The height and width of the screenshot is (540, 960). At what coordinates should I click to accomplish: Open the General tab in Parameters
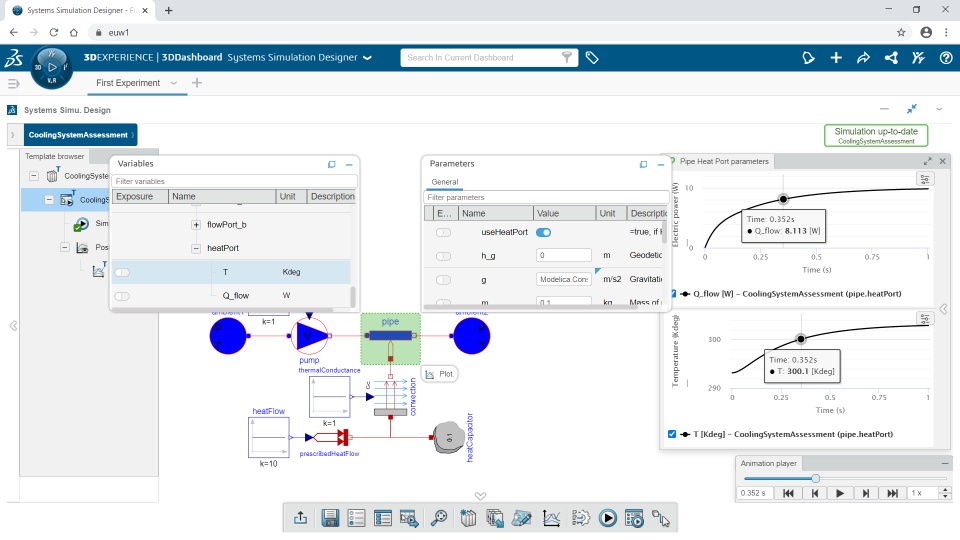(444, 182)
